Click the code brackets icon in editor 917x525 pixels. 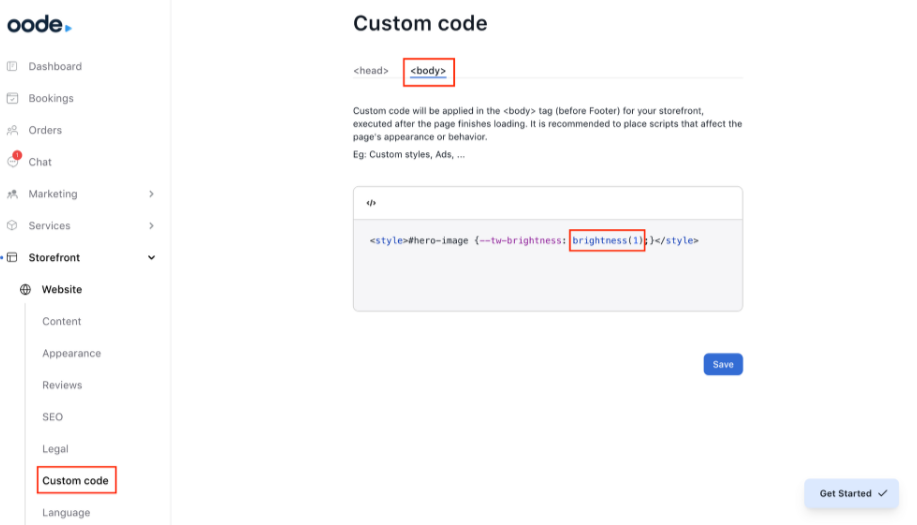coord(371,203)
